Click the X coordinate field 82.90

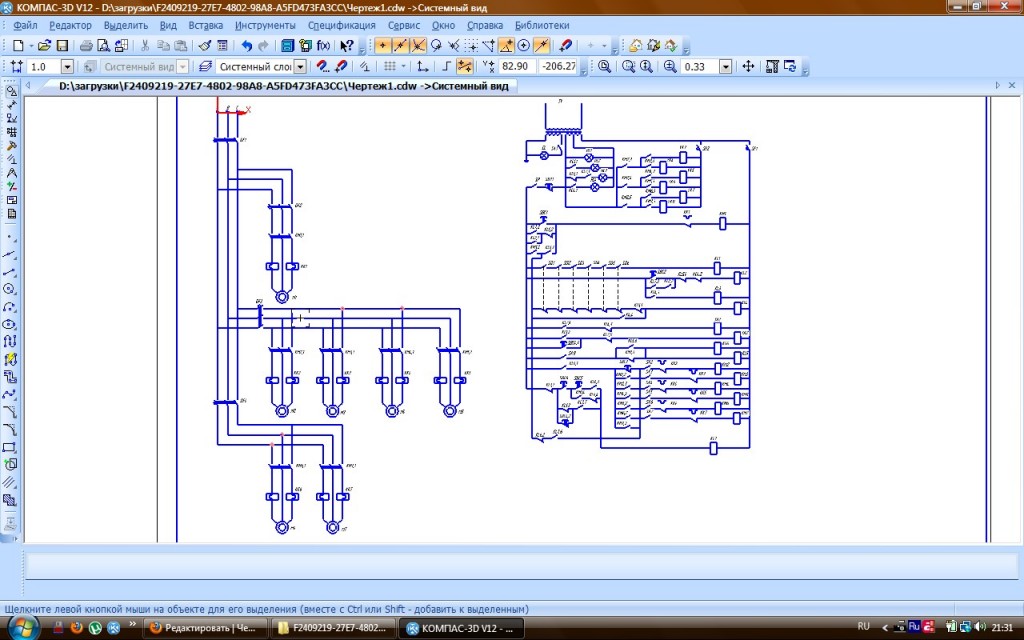pyautogui.click(x=516, y=66)
